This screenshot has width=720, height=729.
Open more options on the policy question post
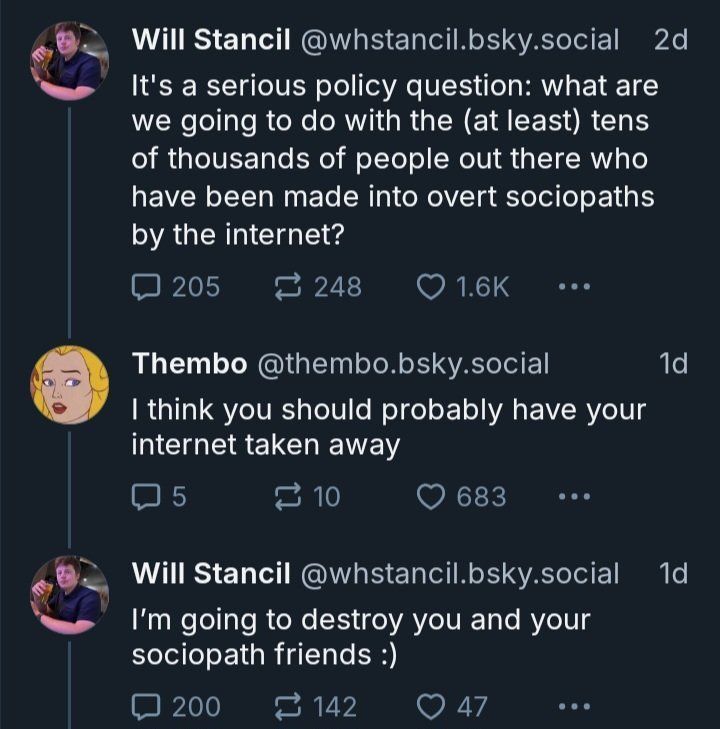tap(574, 287)
